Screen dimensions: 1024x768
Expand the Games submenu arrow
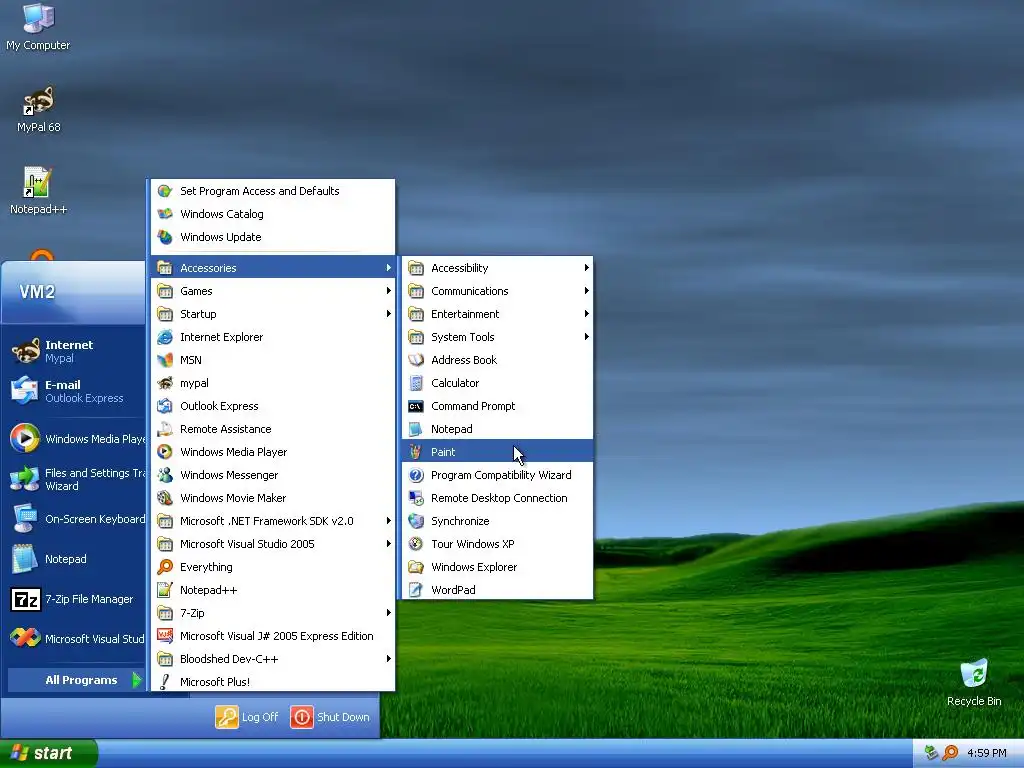[389, 291]
